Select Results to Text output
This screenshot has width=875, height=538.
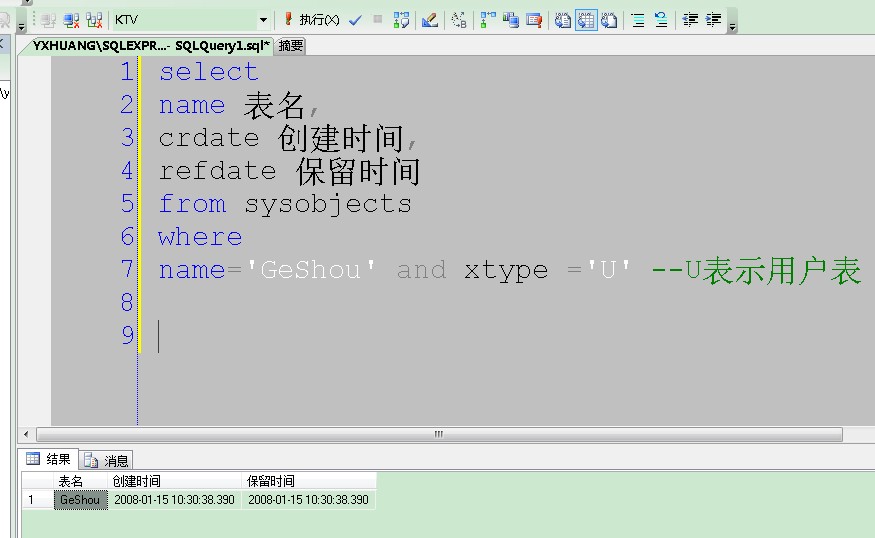pos(562,20)
